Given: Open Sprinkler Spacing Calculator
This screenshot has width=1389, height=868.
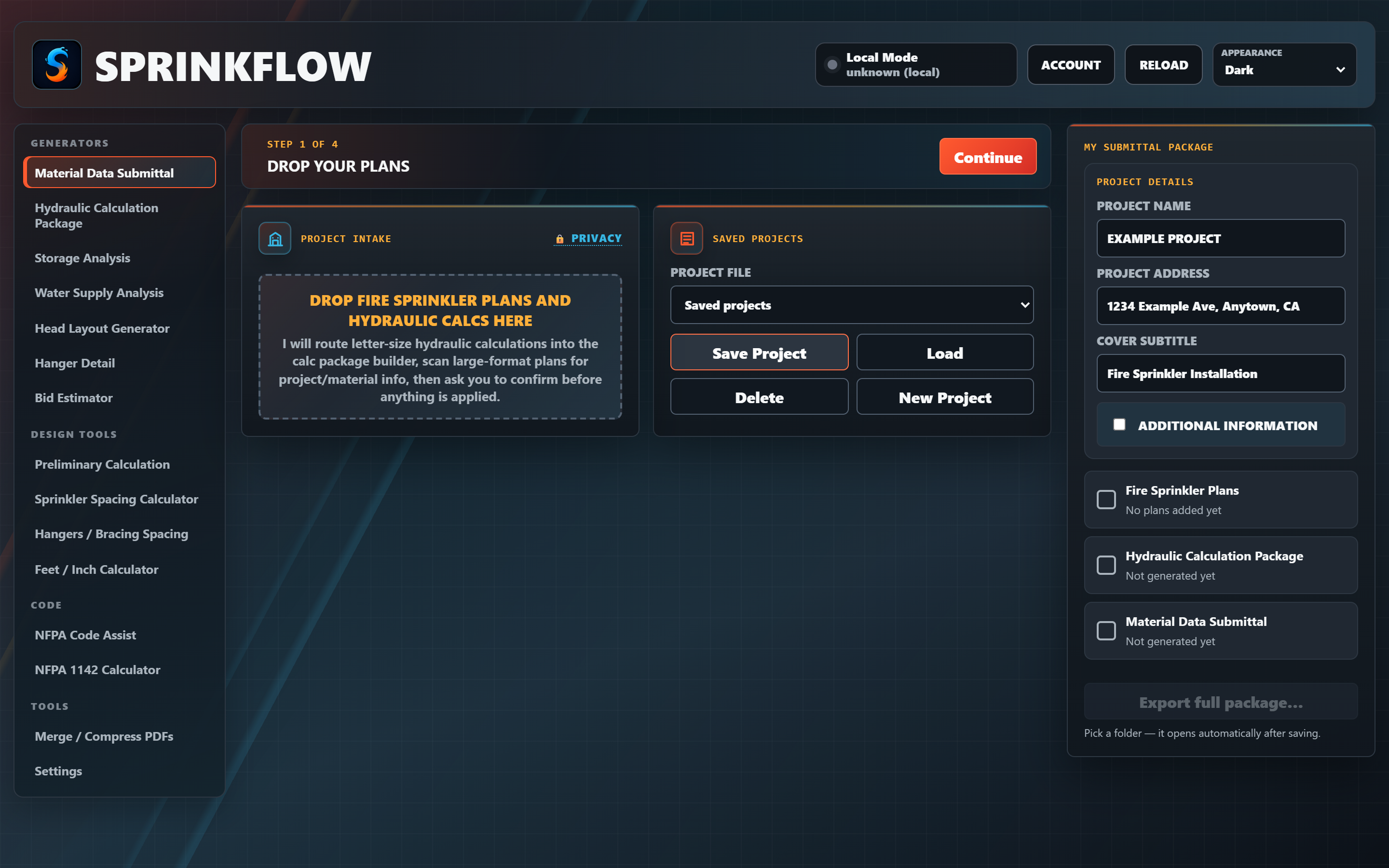Looking at the screenshot, I should pos(120,499).
